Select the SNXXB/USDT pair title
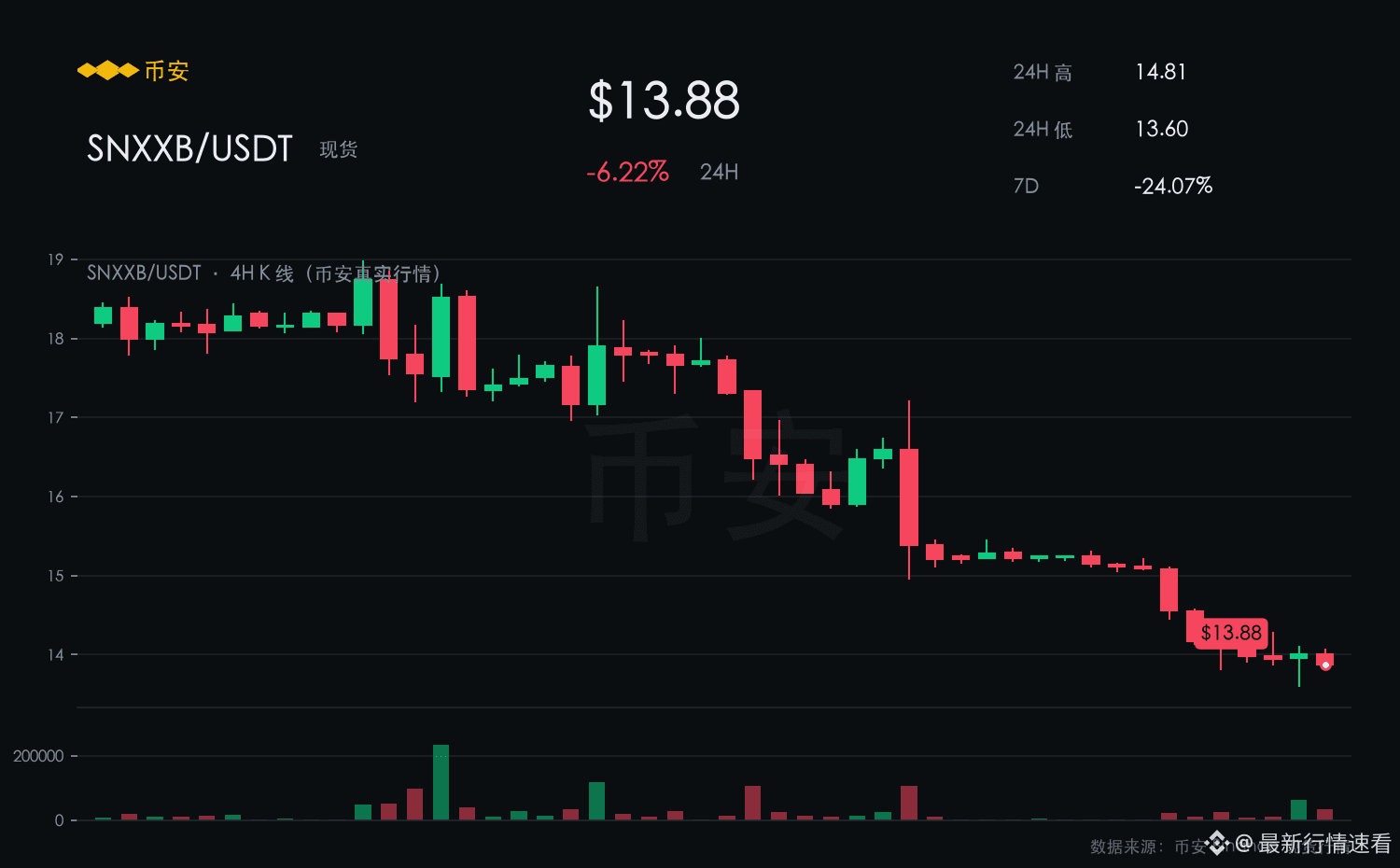The image size is (1400, 868). (x=189, y=148)
